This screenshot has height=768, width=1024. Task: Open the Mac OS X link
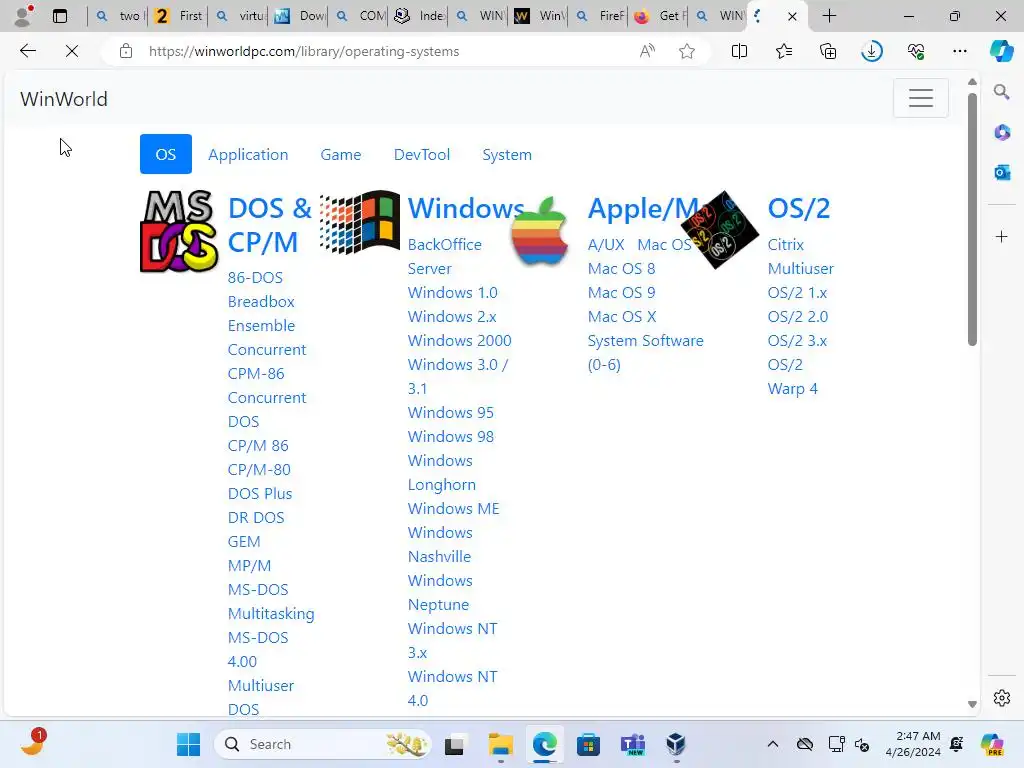622,317
